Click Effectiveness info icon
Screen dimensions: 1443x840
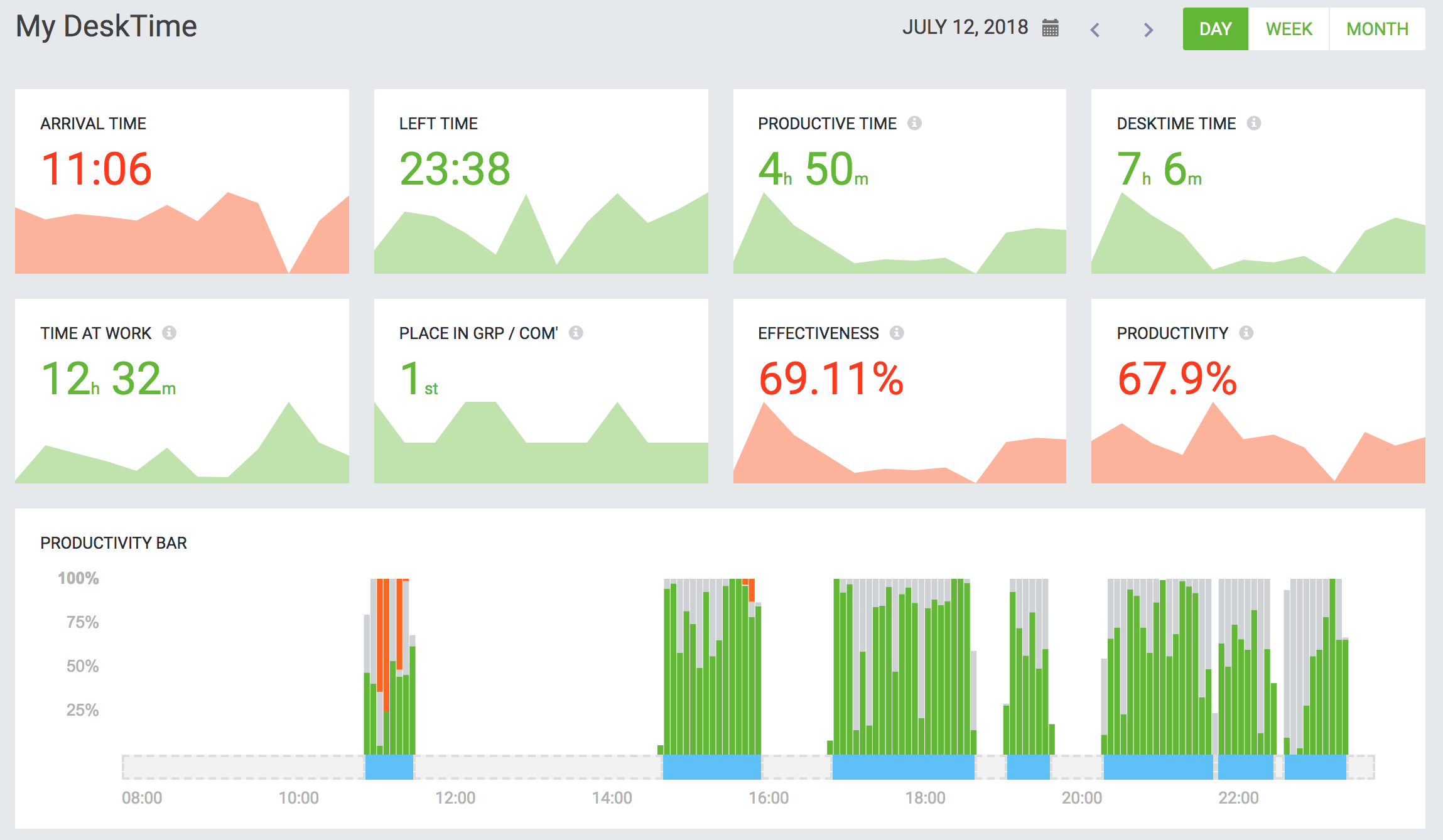pos(897,333)
